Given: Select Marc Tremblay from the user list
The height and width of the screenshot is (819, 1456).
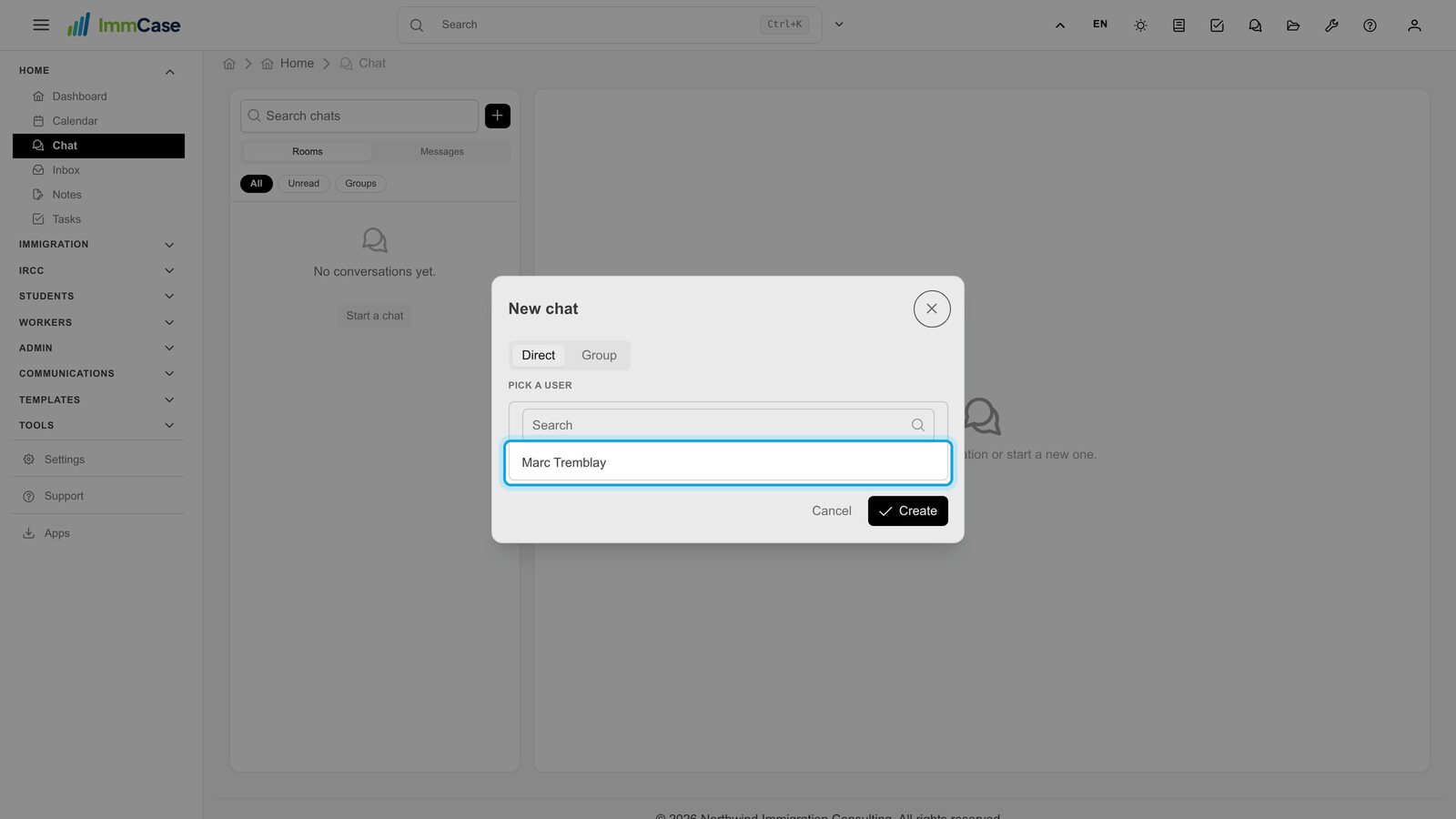Looking at the screenshot, I should coord(728,462).
